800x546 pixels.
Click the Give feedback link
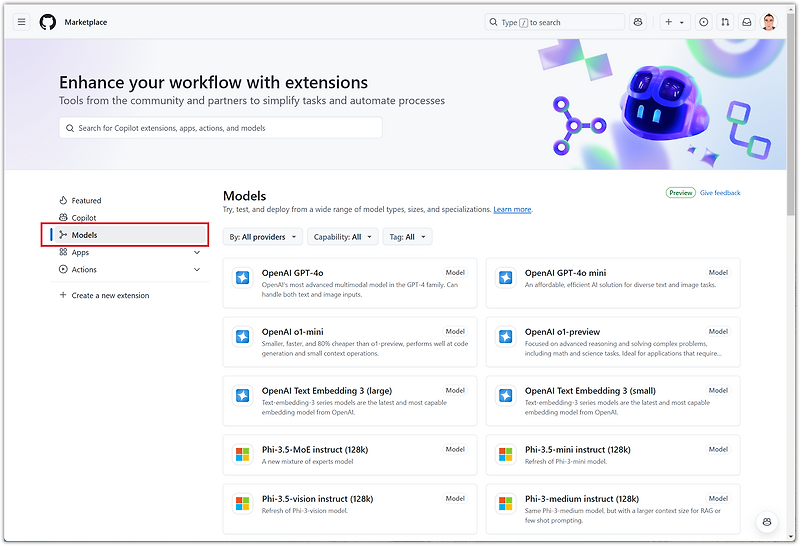(720, 193)
